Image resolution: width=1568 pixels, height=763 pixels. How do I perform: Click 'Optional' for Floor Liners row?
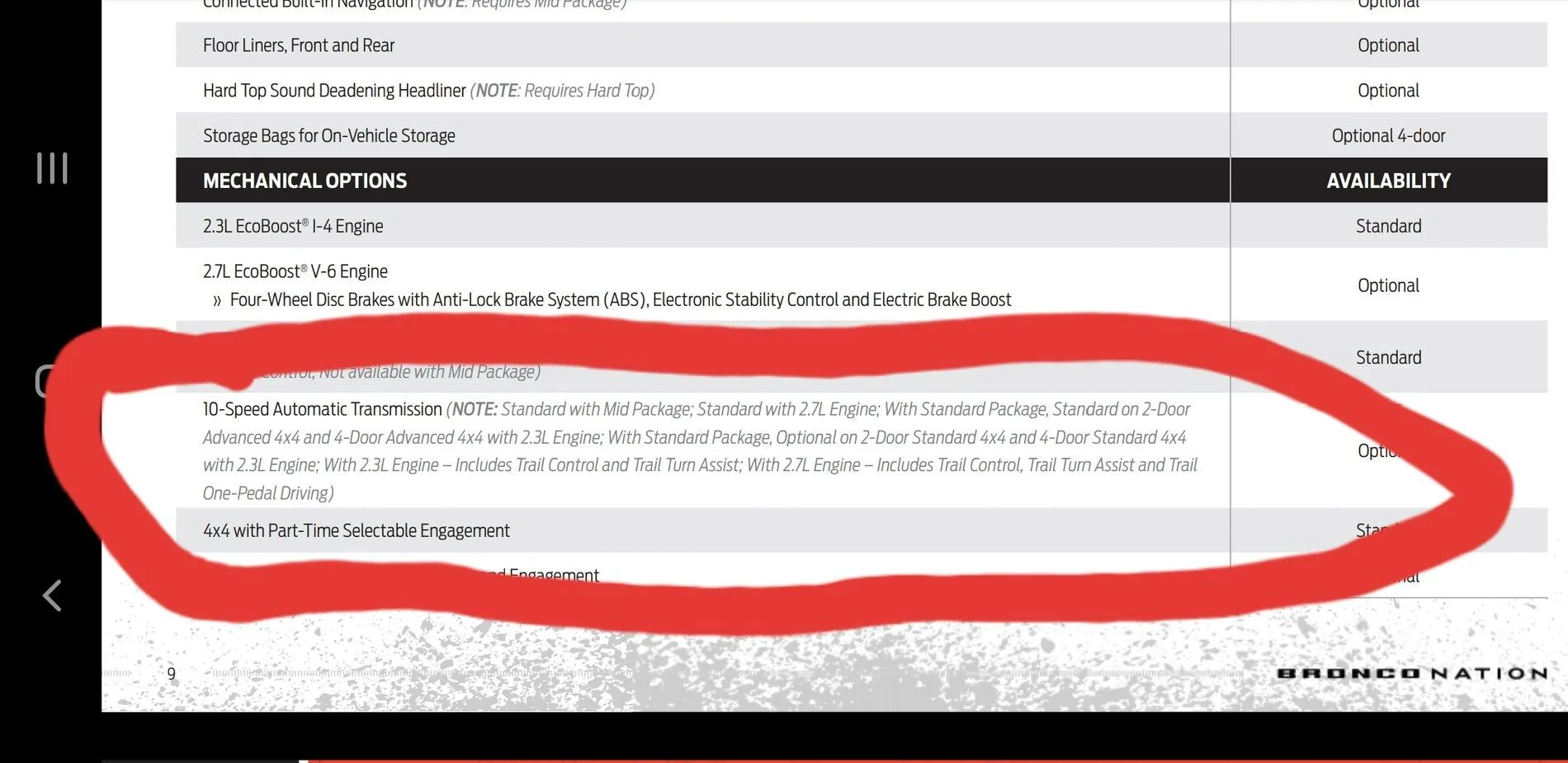coord(1388,45)
